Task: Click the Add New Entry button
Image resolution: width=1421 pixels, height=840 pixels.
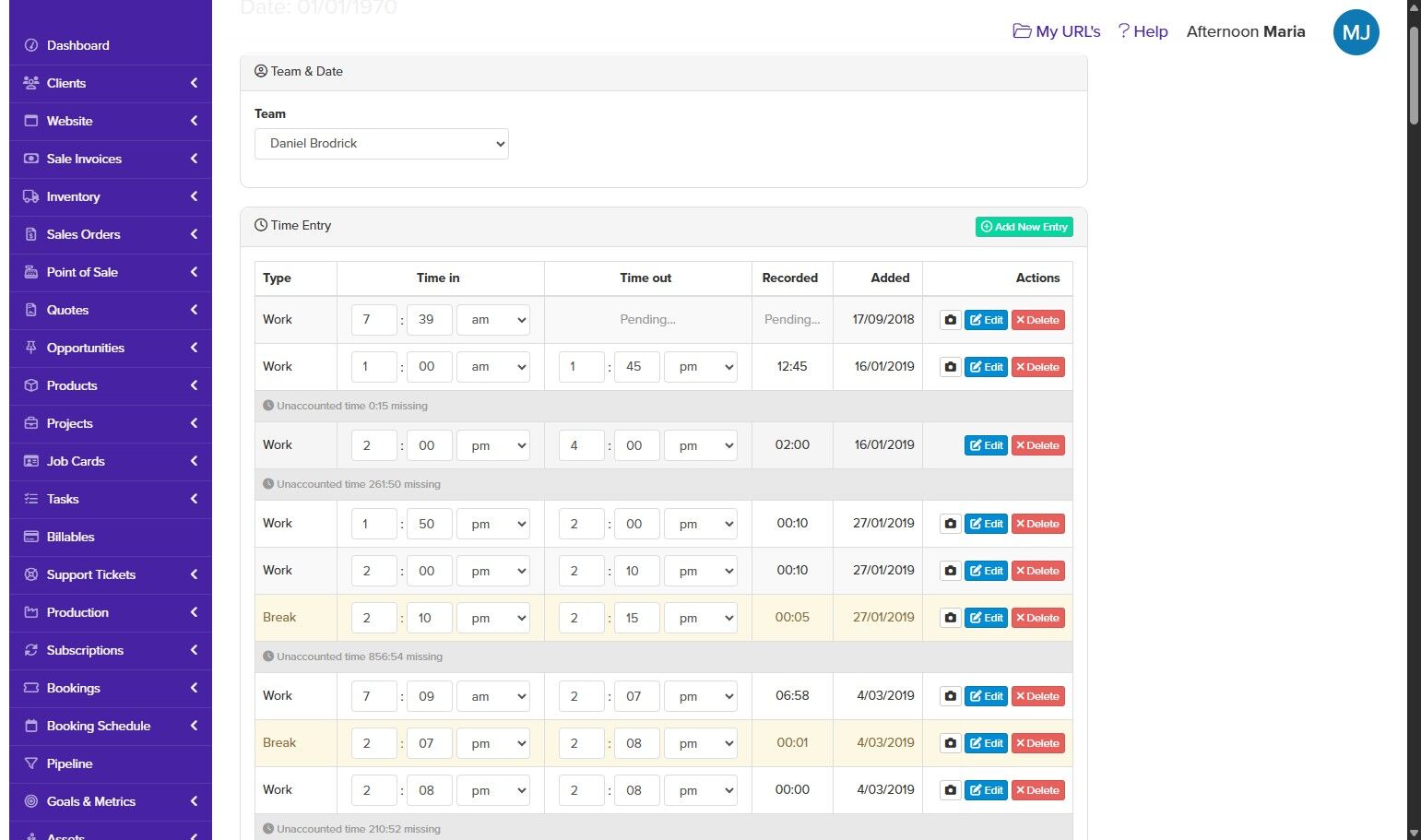Action: click(1024, 227)
